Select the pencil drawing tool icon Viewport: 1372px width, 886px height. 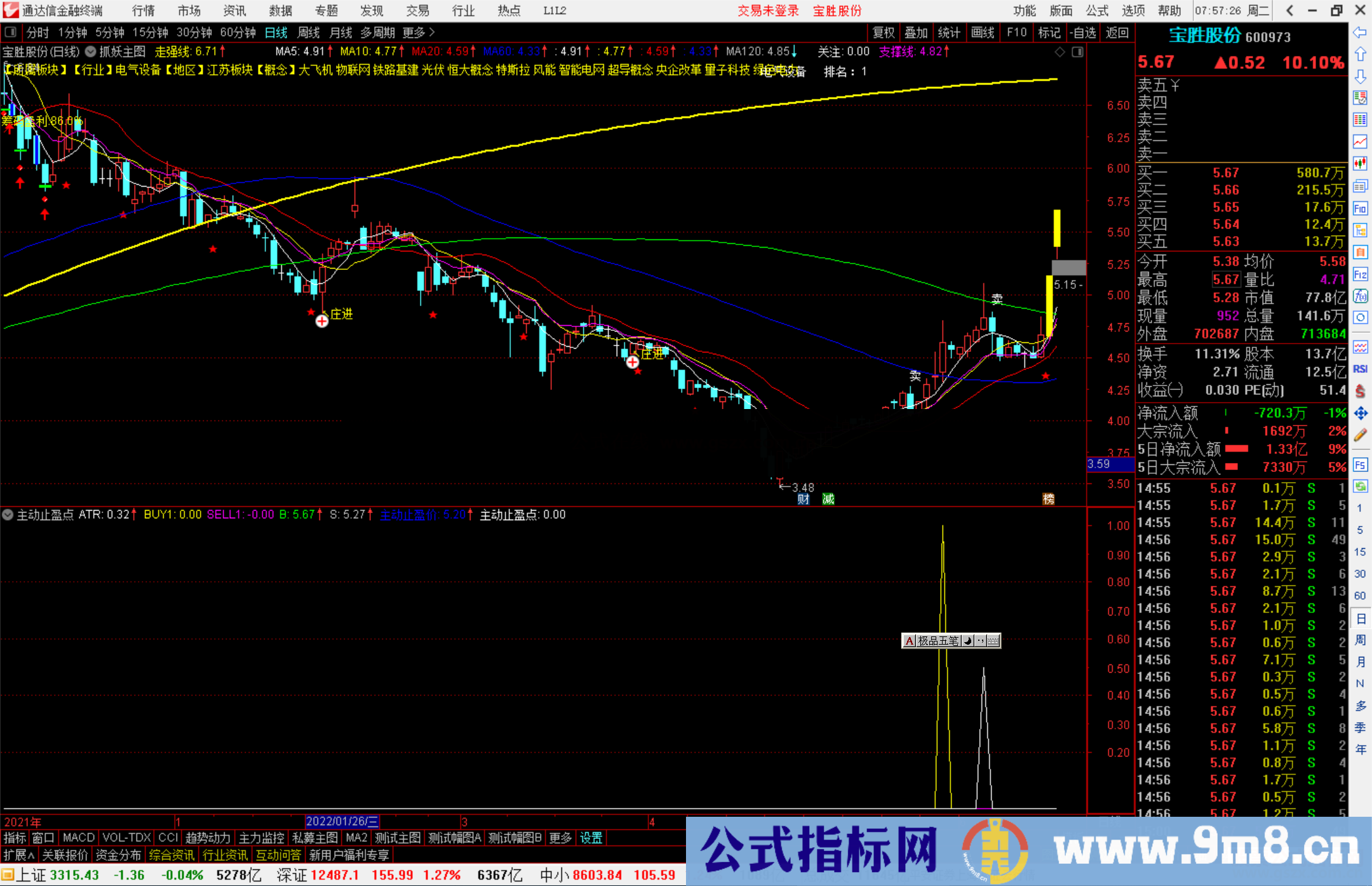tap(1361, 434)
